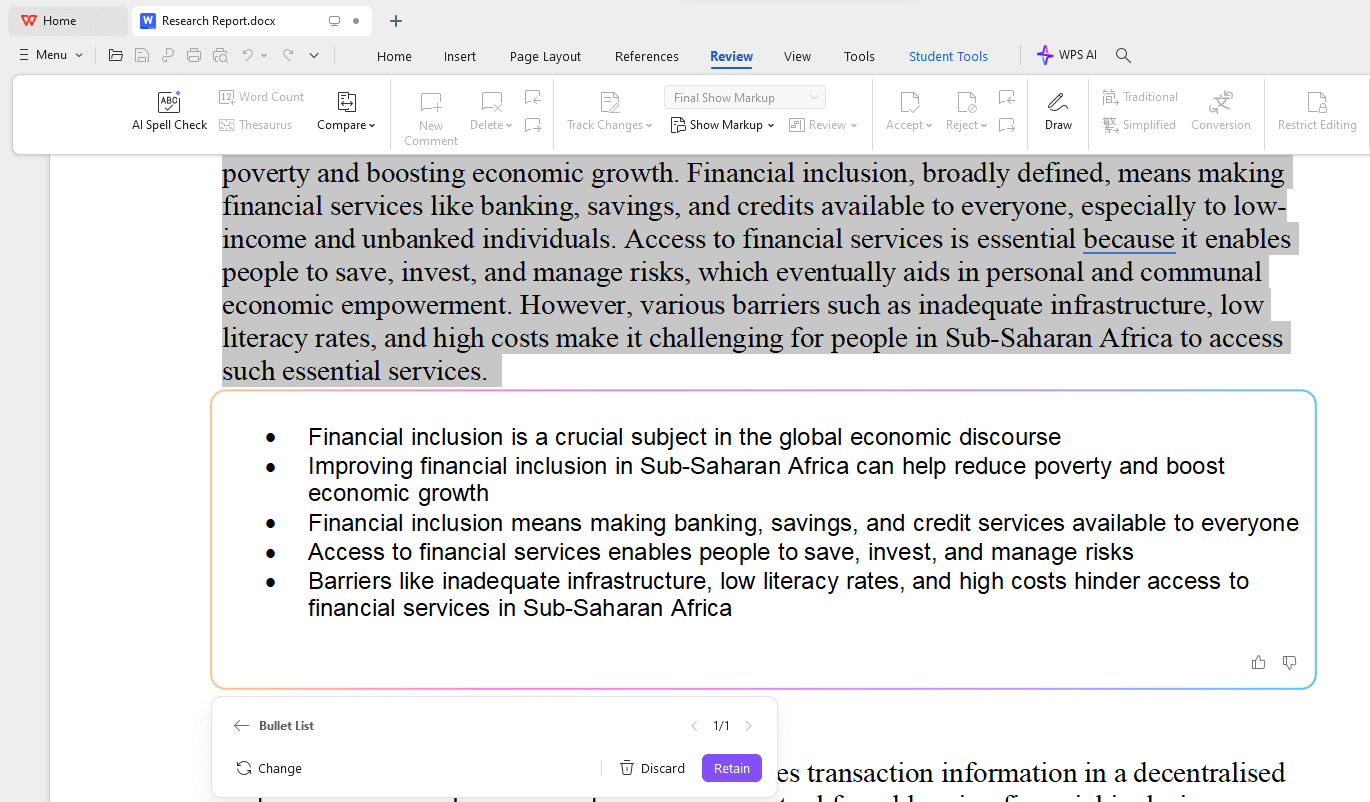Click the underlined word because in document
Image resolution: width=1370 pixels, height=802 pixels.
coord(1129,239)
